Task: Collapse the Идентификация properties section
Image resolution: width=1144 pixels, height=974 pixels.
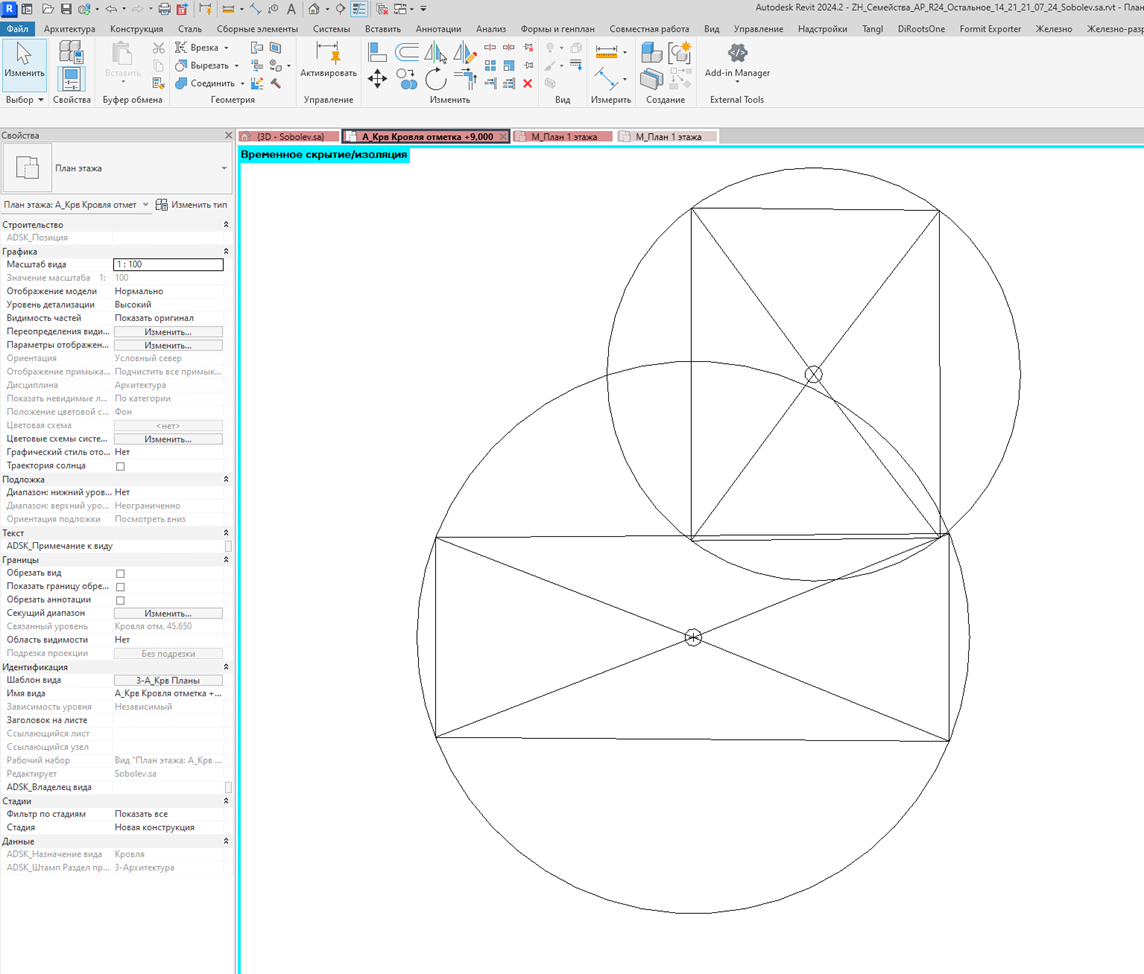Action: (x=226, y=667)
